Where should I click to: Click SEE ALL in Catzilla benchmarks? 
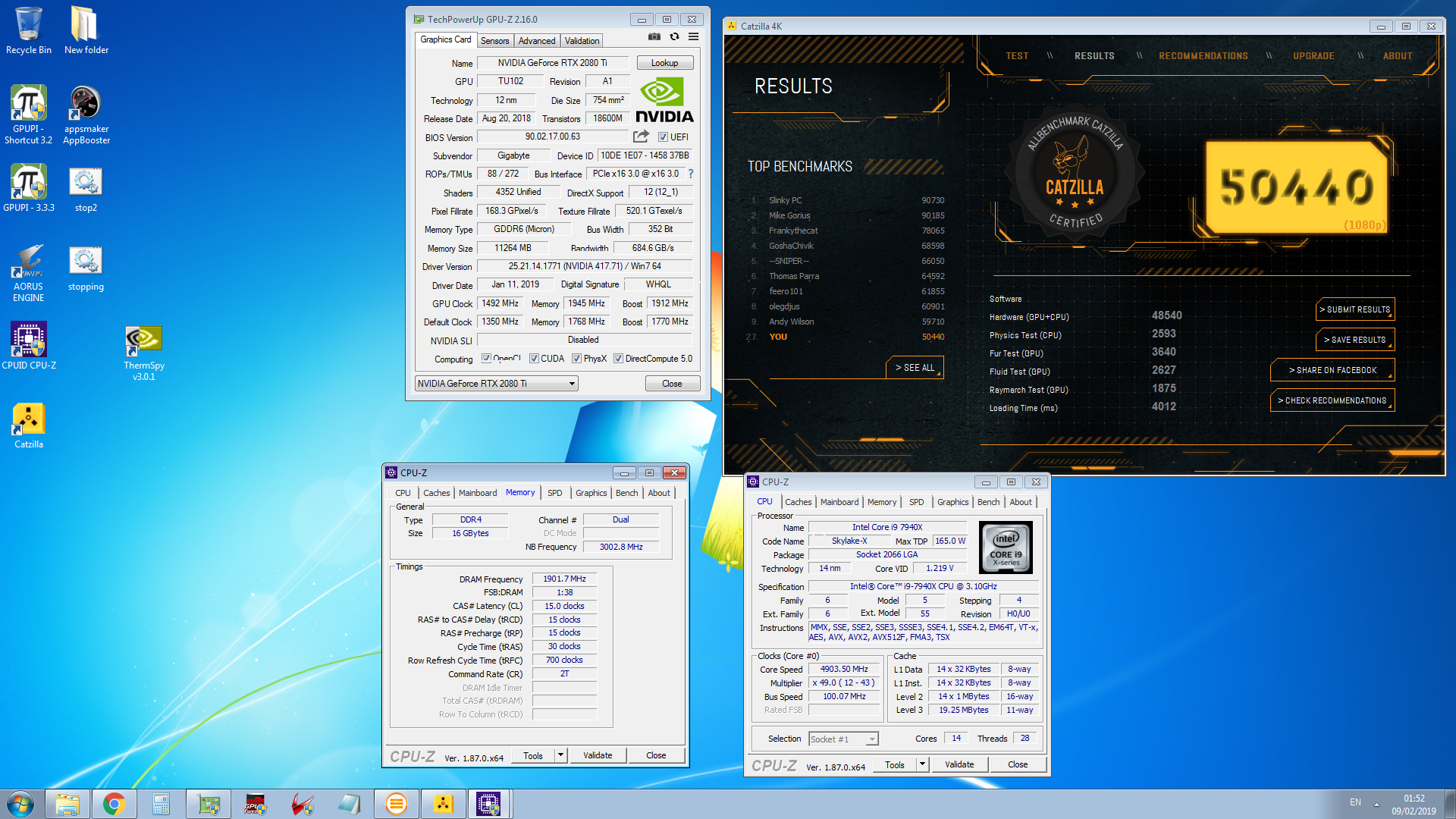point(915,368)
